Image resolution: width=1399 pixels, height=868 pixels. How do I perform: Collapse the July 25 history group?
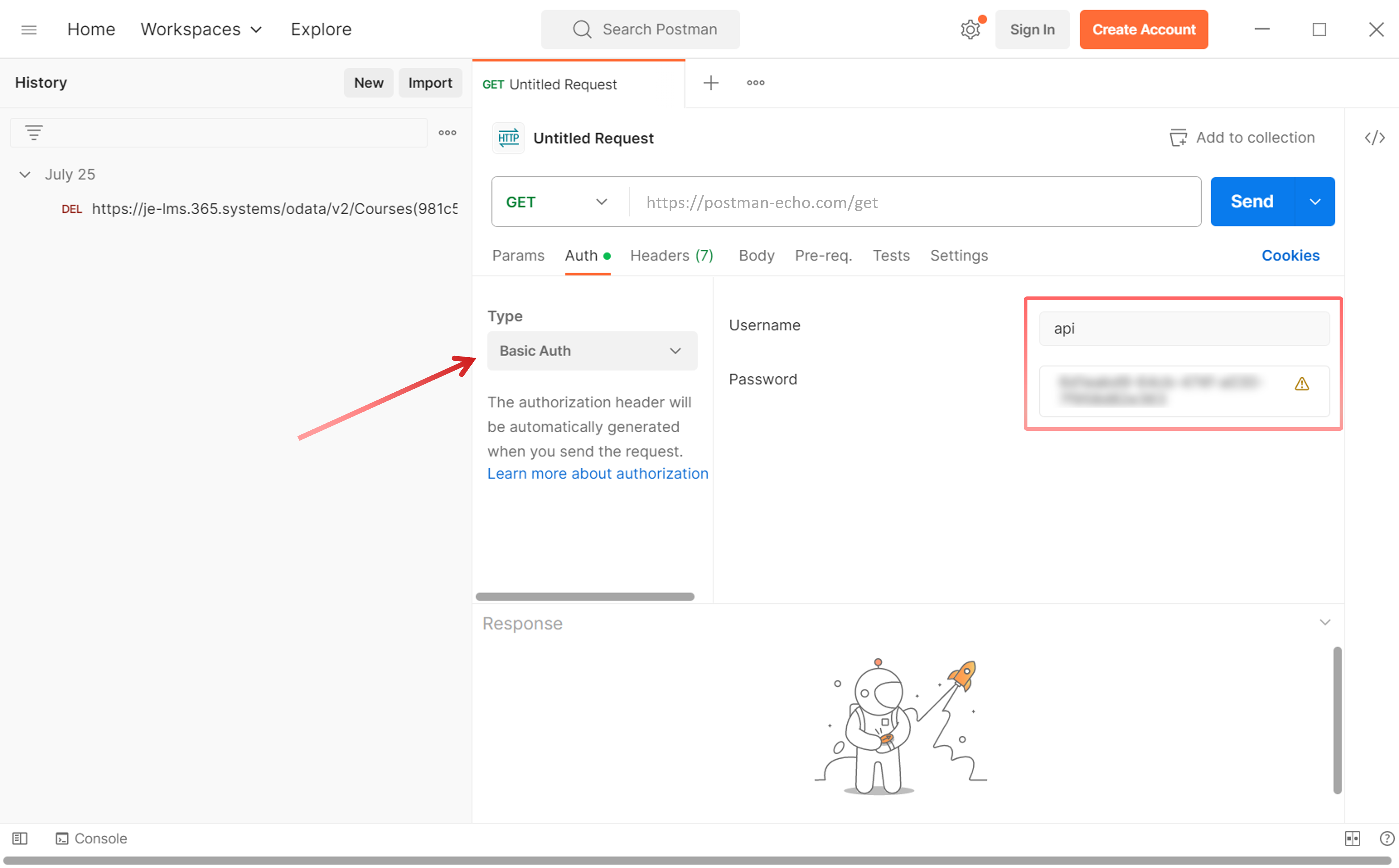[x=25, y=174]
